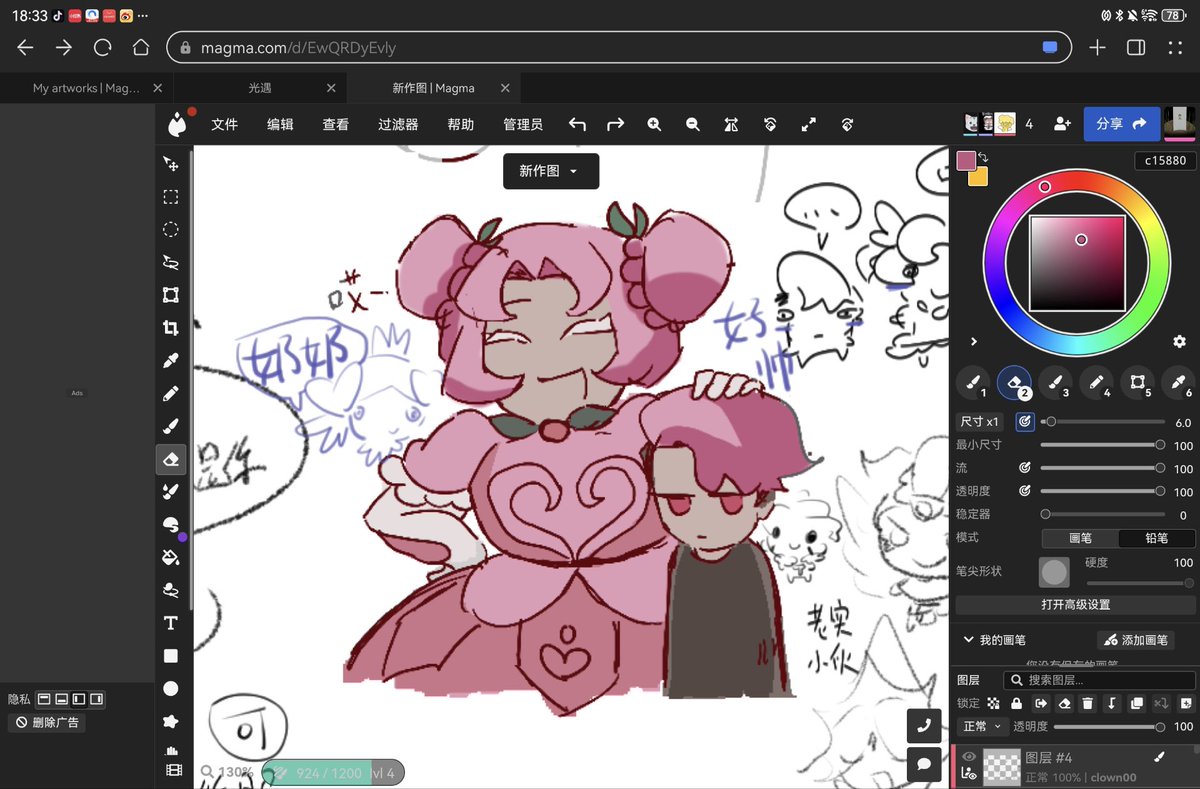Expand panel with arrow below color wheel
Image resolution: width=1200 pixels, height=789 pixels.
pos(973,342)
